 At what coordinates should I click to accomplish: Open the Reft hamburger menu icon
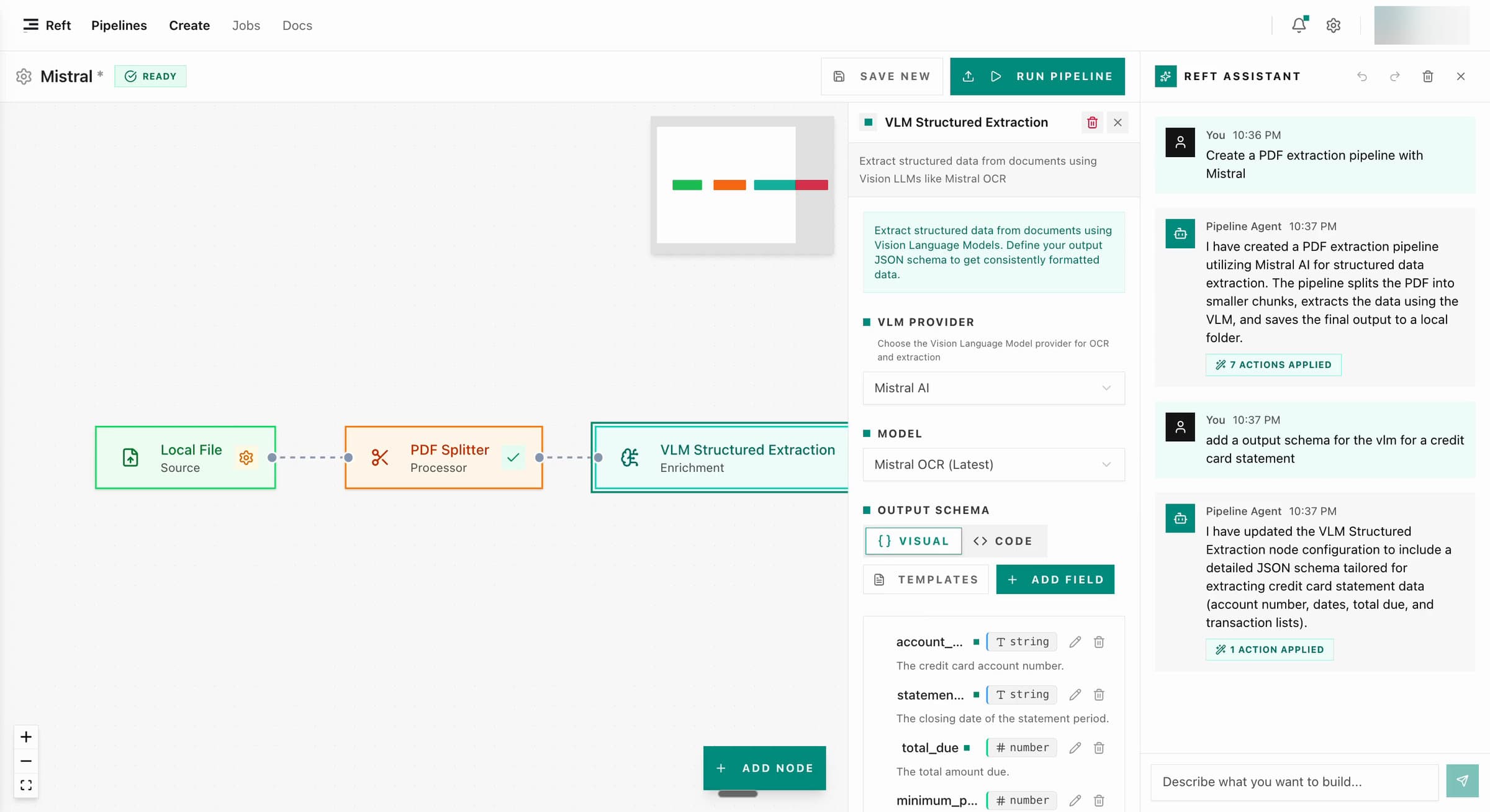pos(30,25)
